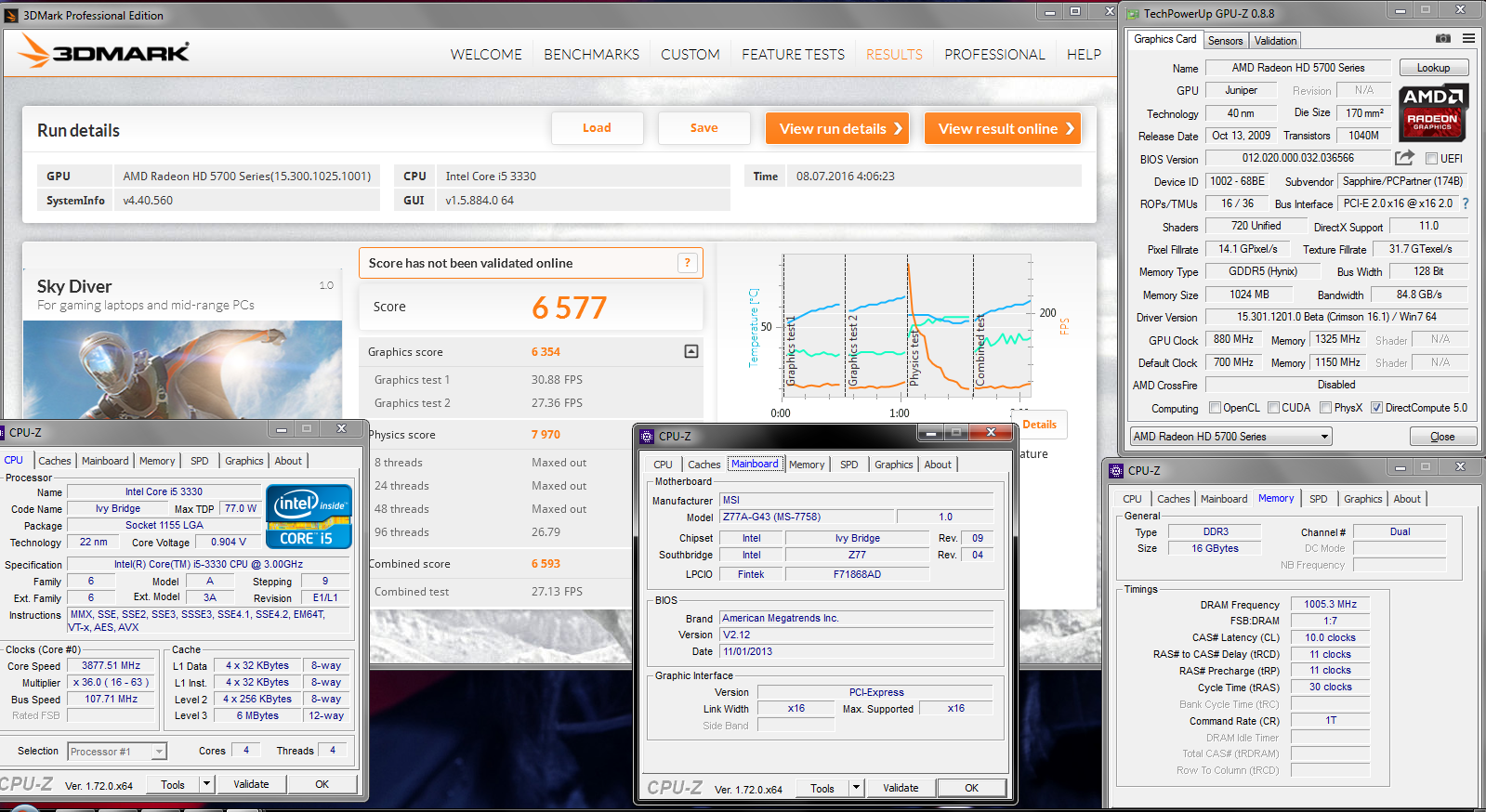Viewport: 1486px width, 812px height.
Task: Go to the WELCOME page
Action: click(x=486, y=55)
